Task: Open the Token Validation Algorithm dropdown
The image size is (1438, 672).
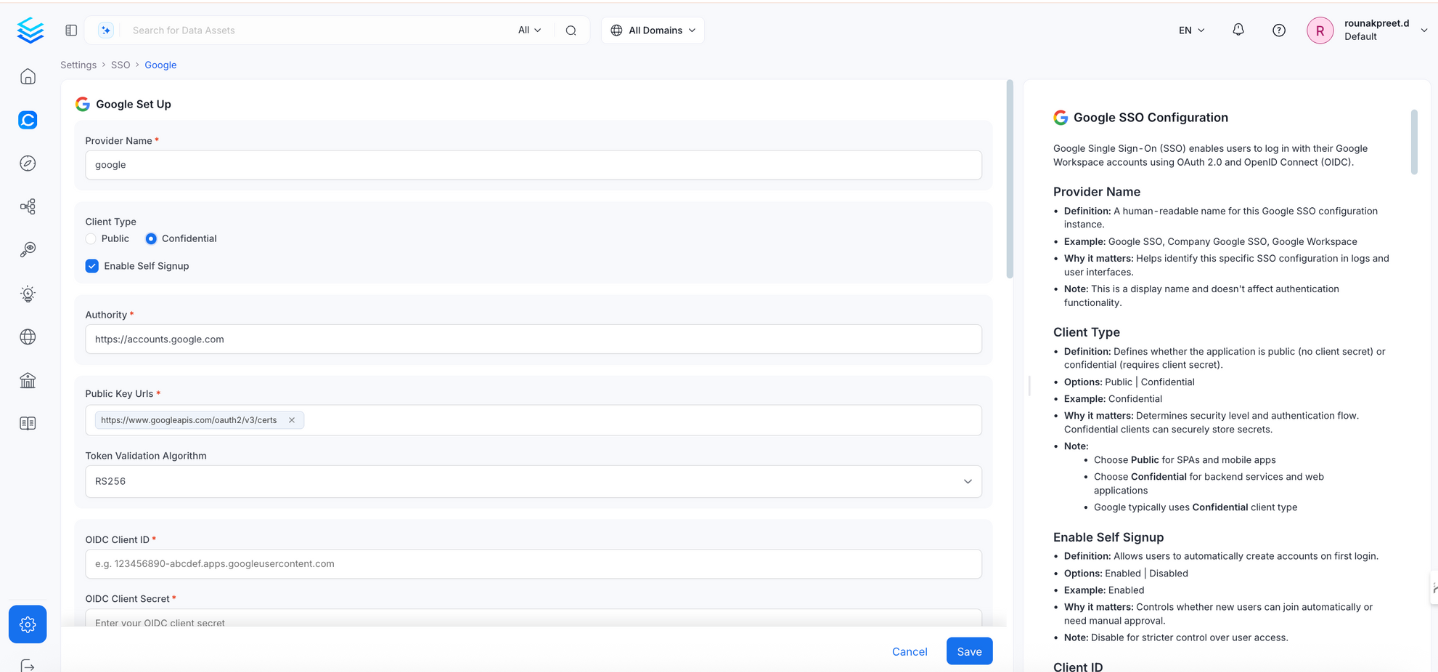Action: 533,481
